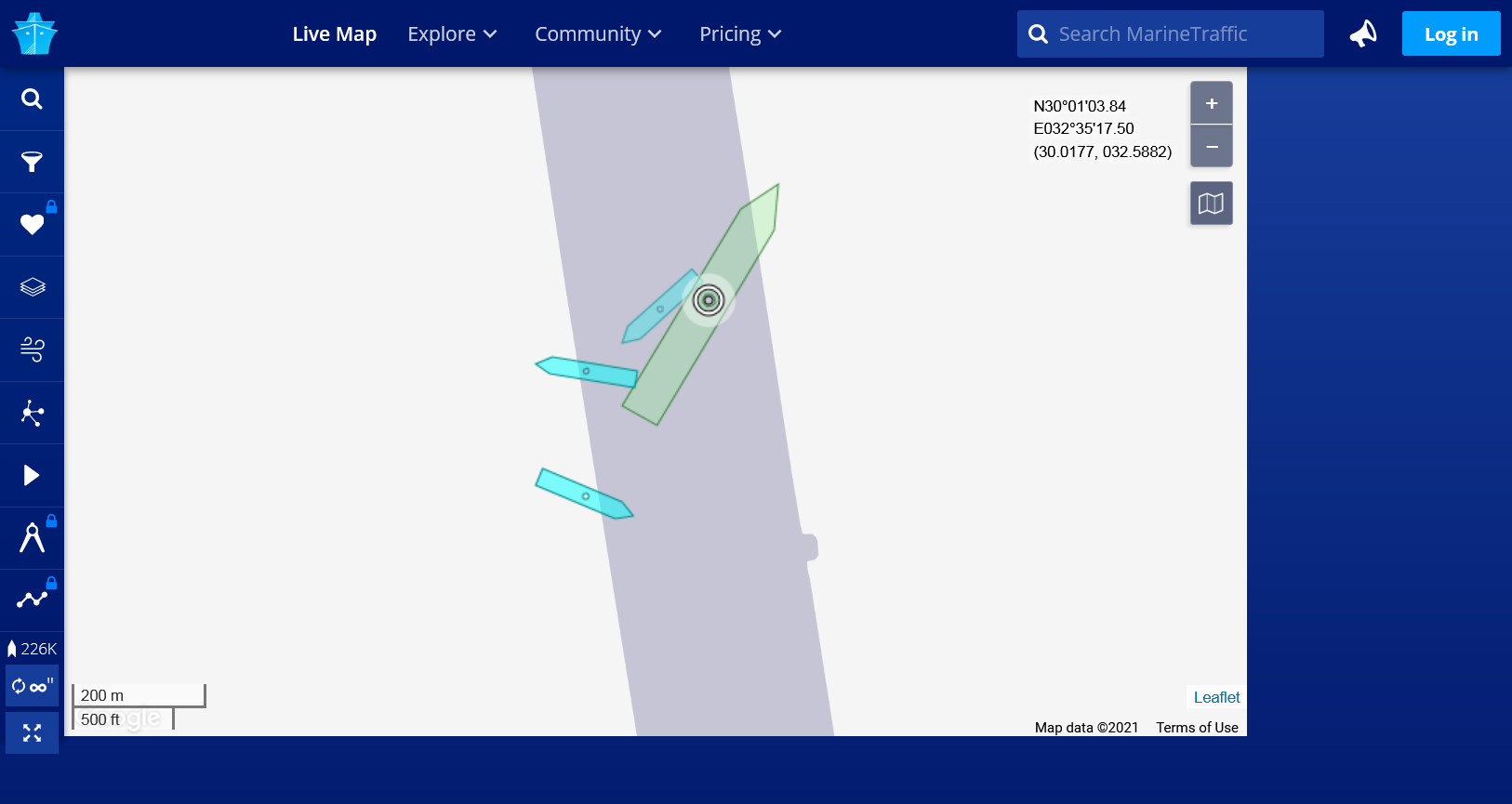The height and width of the screenshot is (804, 1512).
Task: Select the middle cyan tug vessel
Action: point(587,371)
